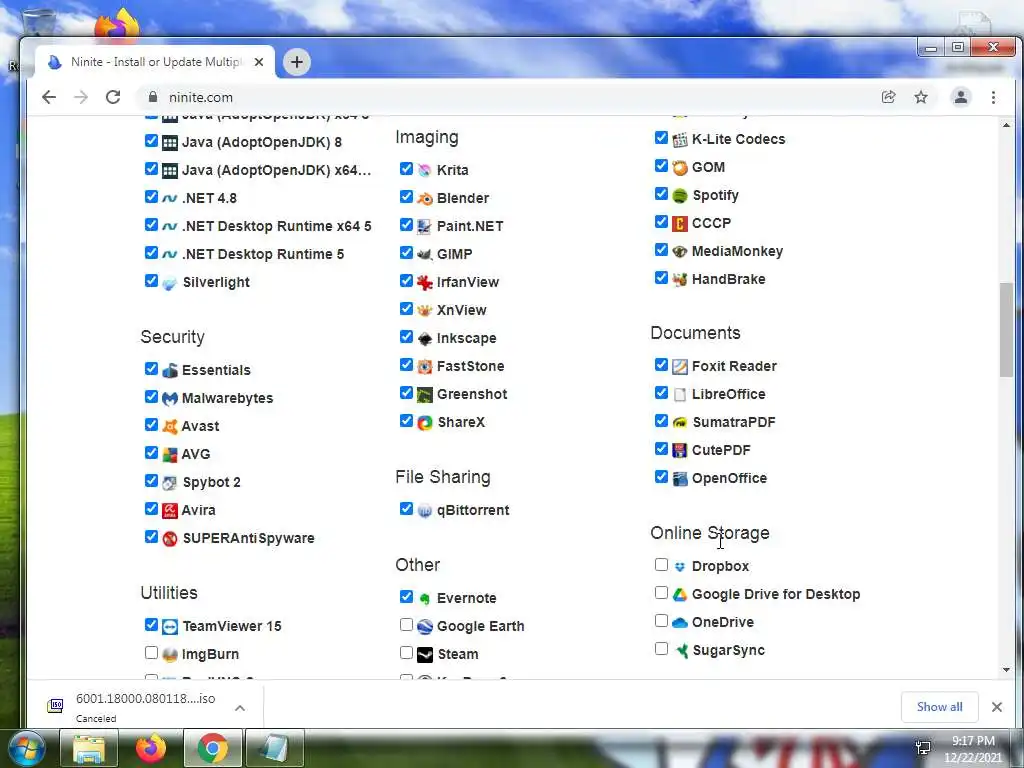Click the HandBrake icon
Viewport: 1024px width, 768px height.
[680, 280]
